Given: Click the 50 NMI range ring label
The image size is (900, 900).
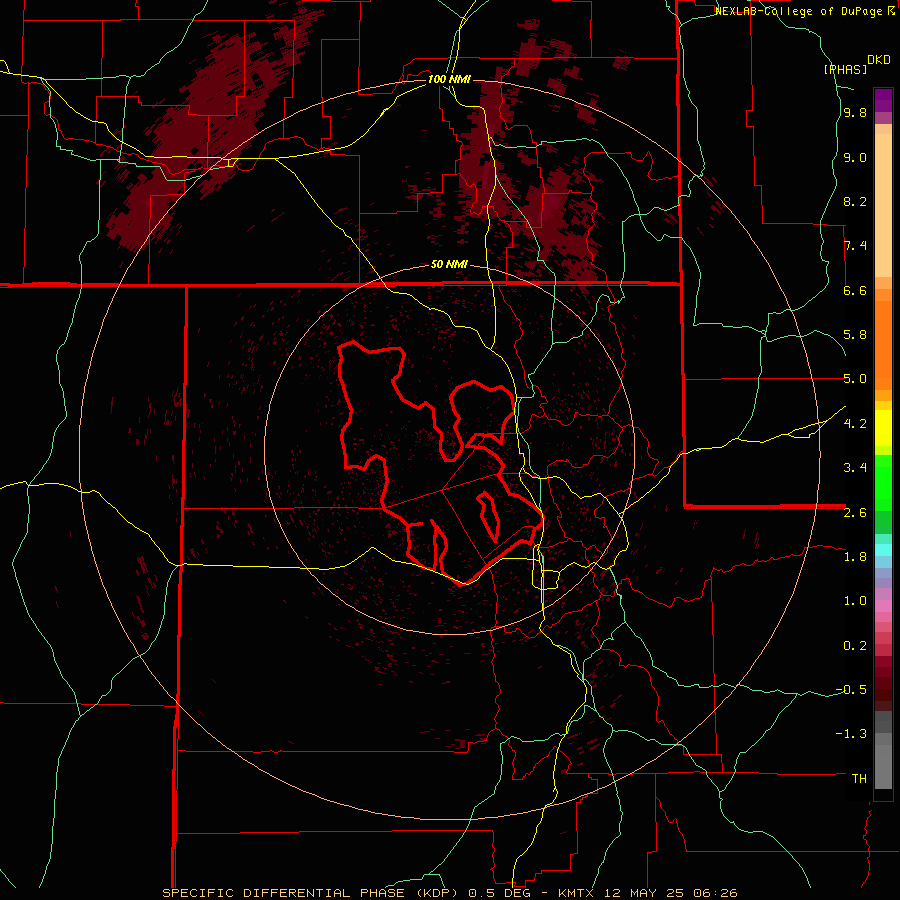Looking at the screenshot, I should (449, 265).
